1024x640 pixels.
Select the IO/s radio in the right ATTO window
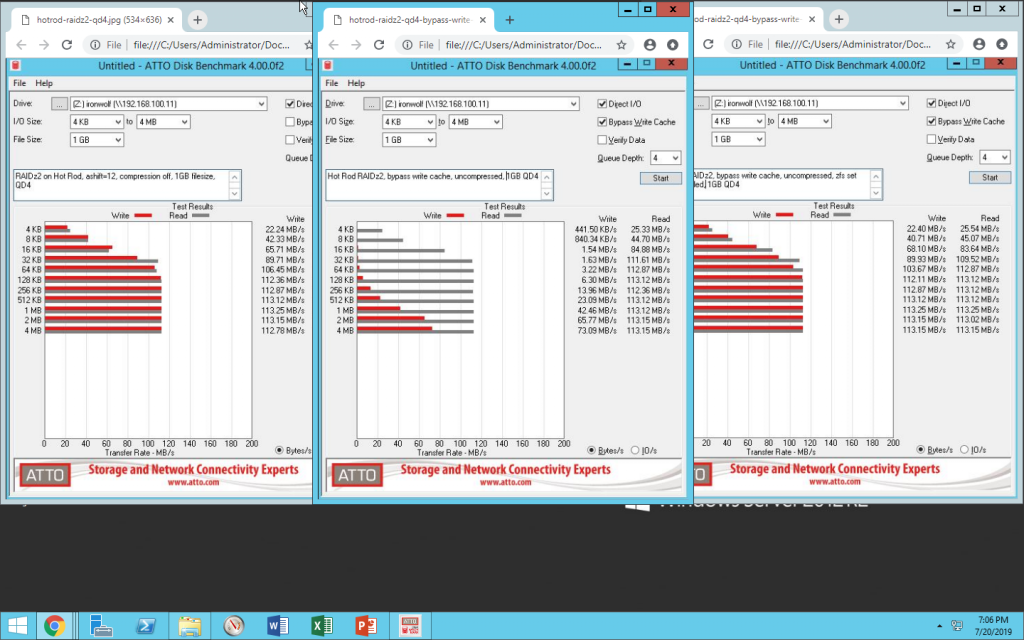coord(964,449)
